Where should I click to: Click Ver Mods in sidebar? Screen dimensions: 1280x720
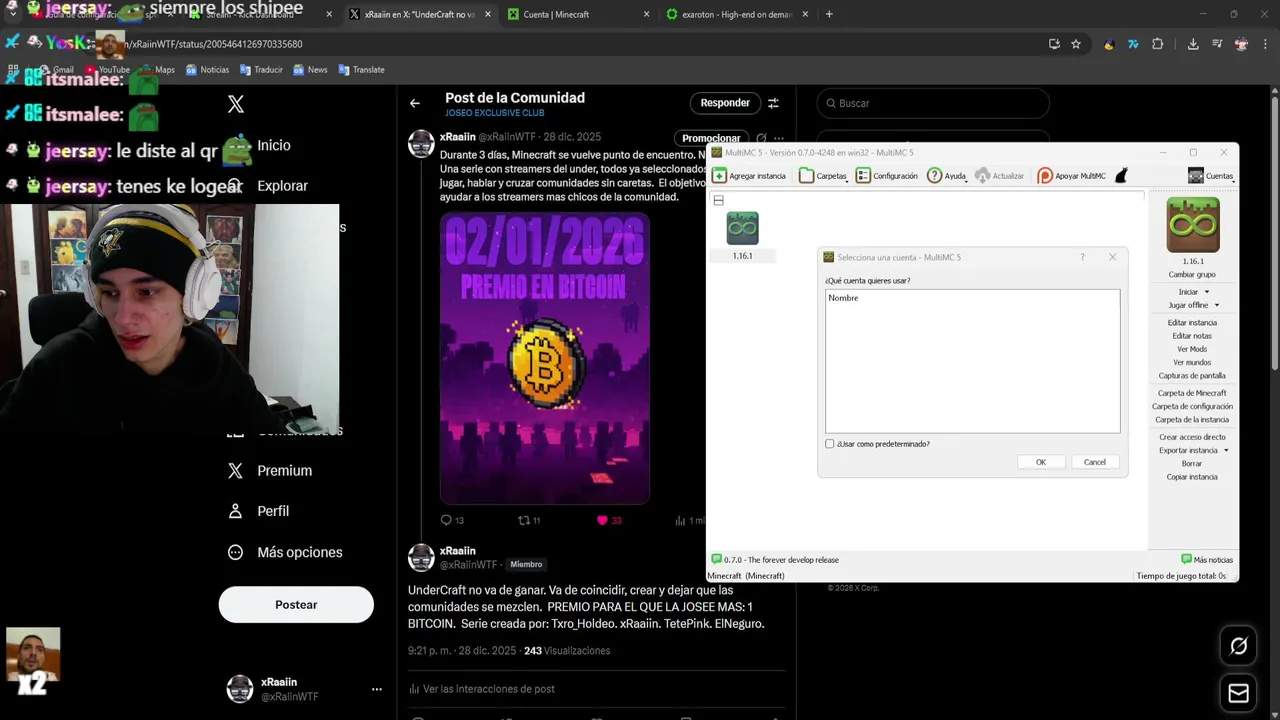point(1192,349)
